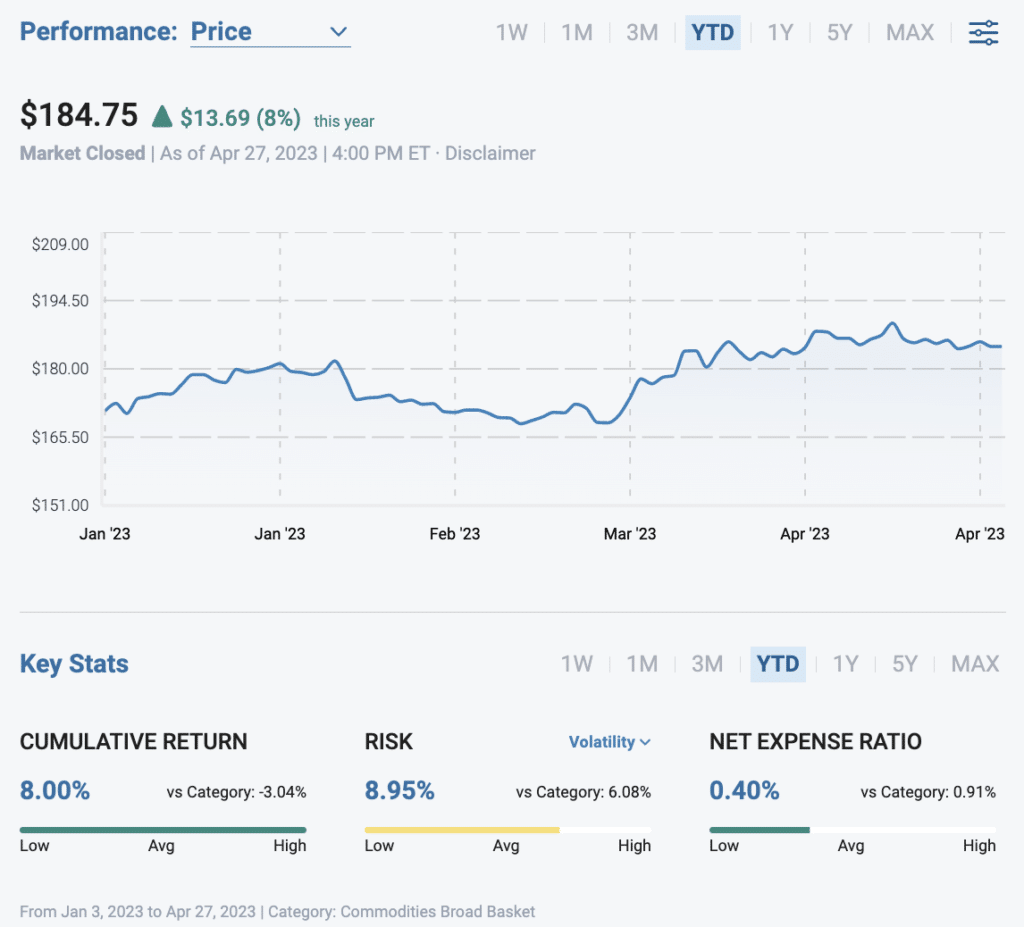Image resolution: width=1024 pixels, height=927 pixels.
Task: Switch Performance chart to 5Y
Action: [839, 32]
